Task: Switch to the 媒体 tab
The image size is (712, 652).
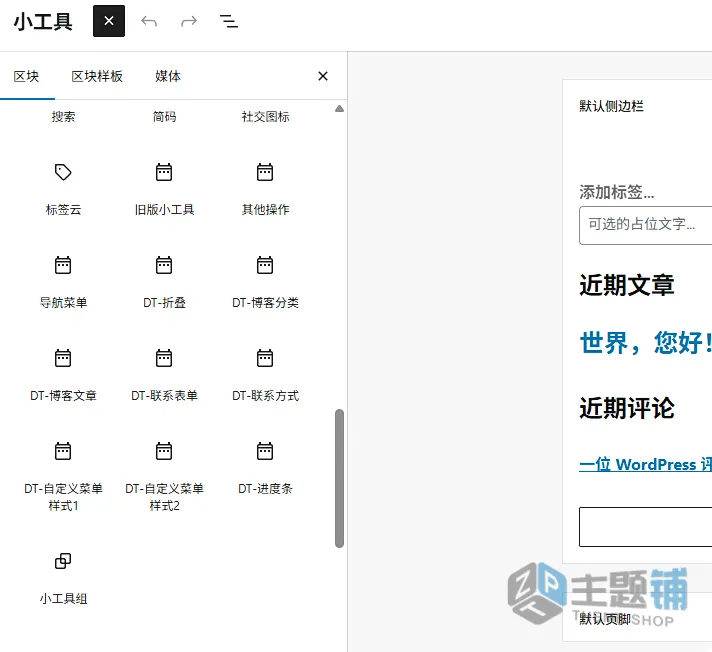Action: point(168,76)
